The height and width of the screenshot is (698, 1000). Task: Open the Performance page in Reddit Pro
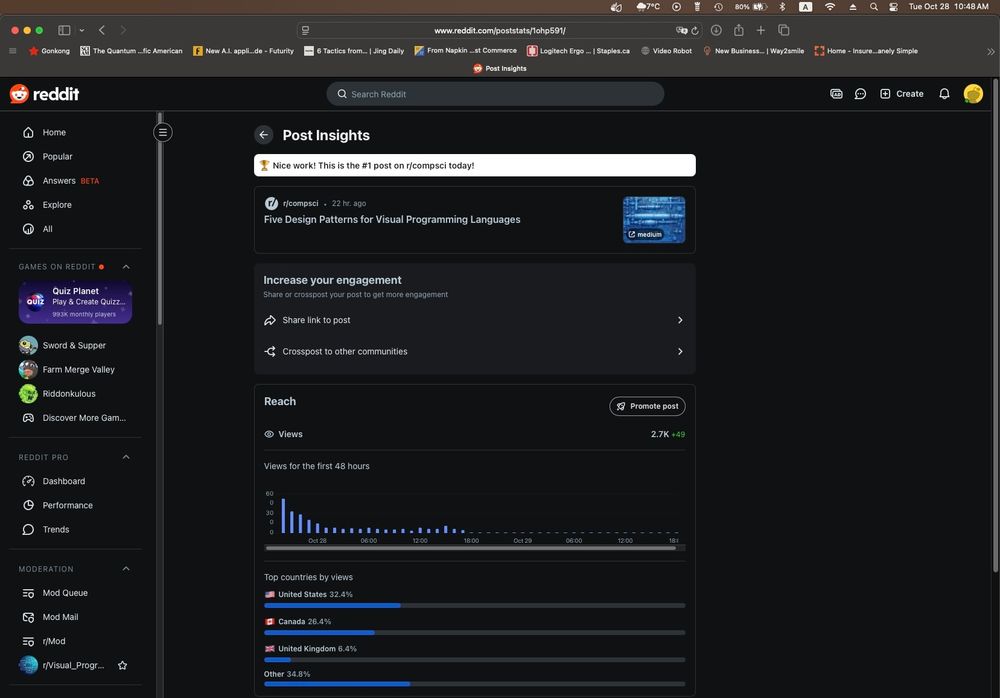[67, 505]
